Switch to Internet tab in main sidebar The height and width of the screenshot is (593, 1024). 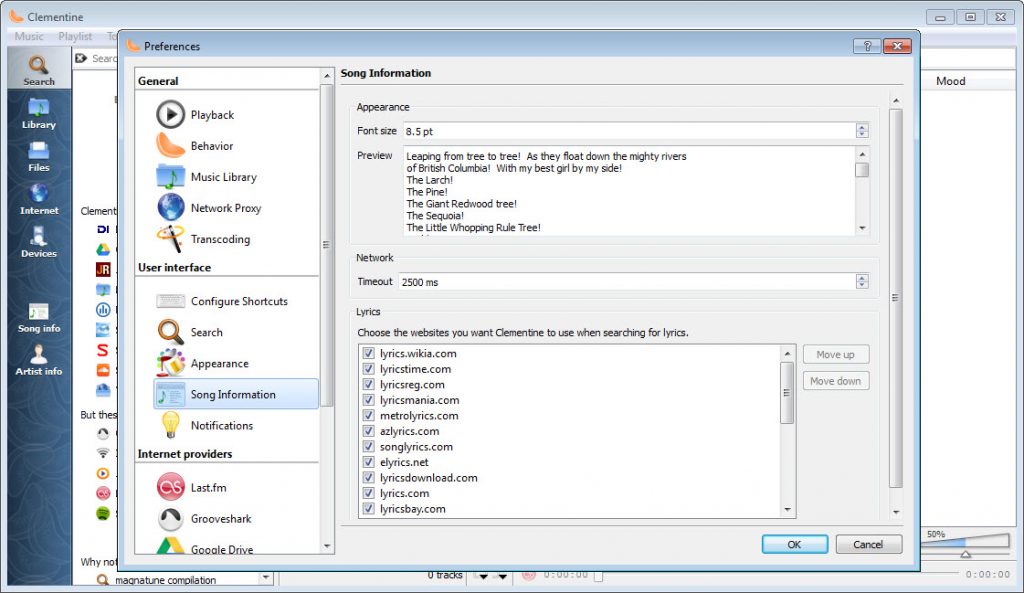click(x=39, y=199)
